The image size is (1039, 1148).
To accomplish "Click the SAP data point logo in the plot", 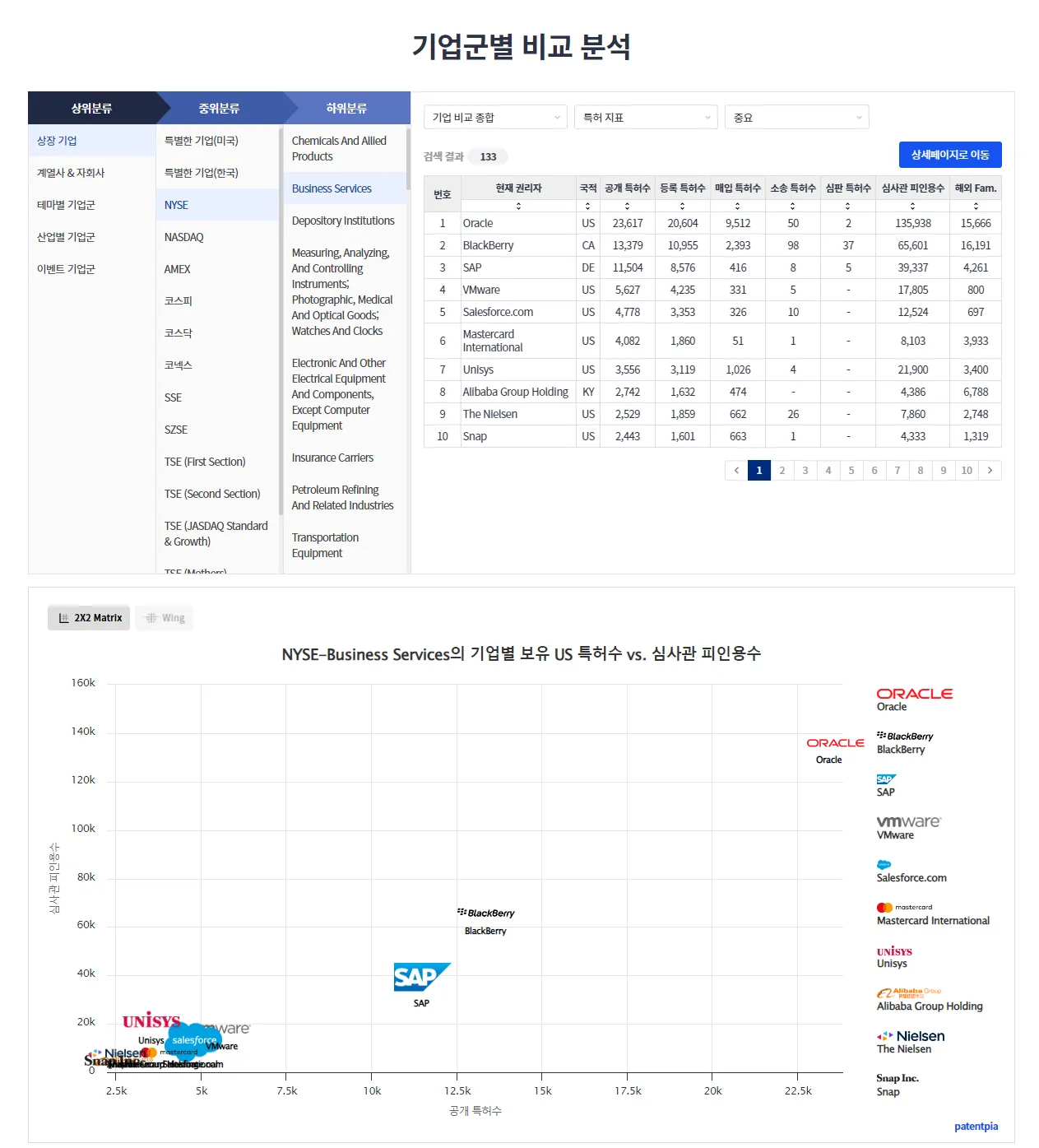I will [422, 977].
